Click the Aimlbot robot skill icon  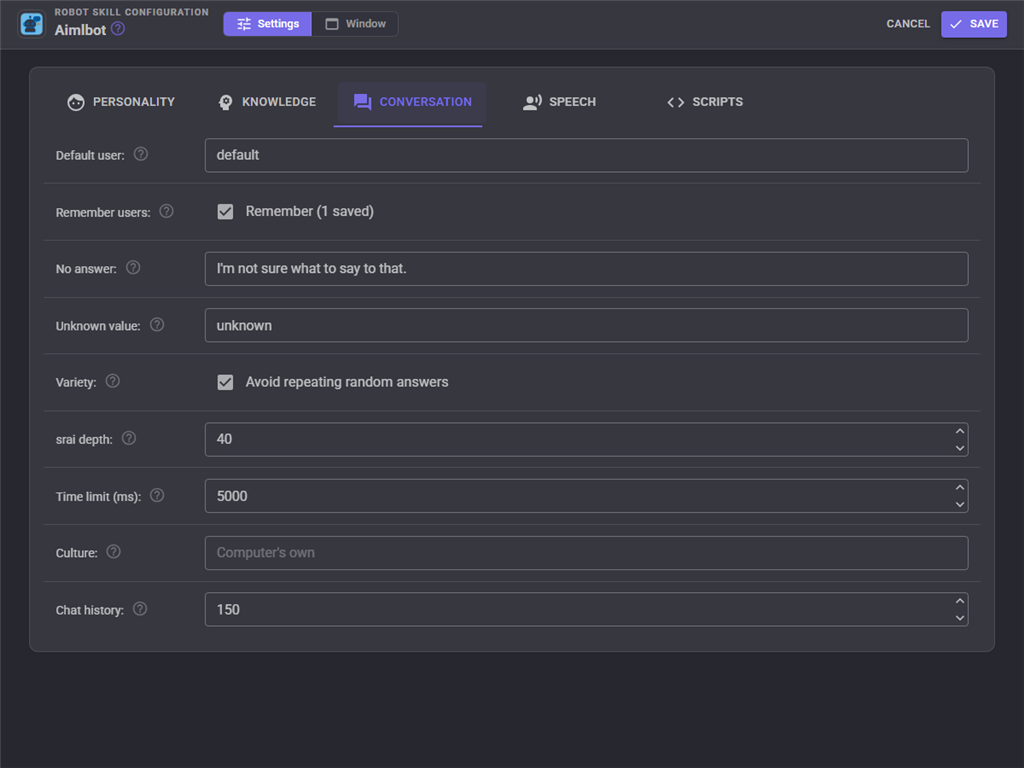[31, 24]
